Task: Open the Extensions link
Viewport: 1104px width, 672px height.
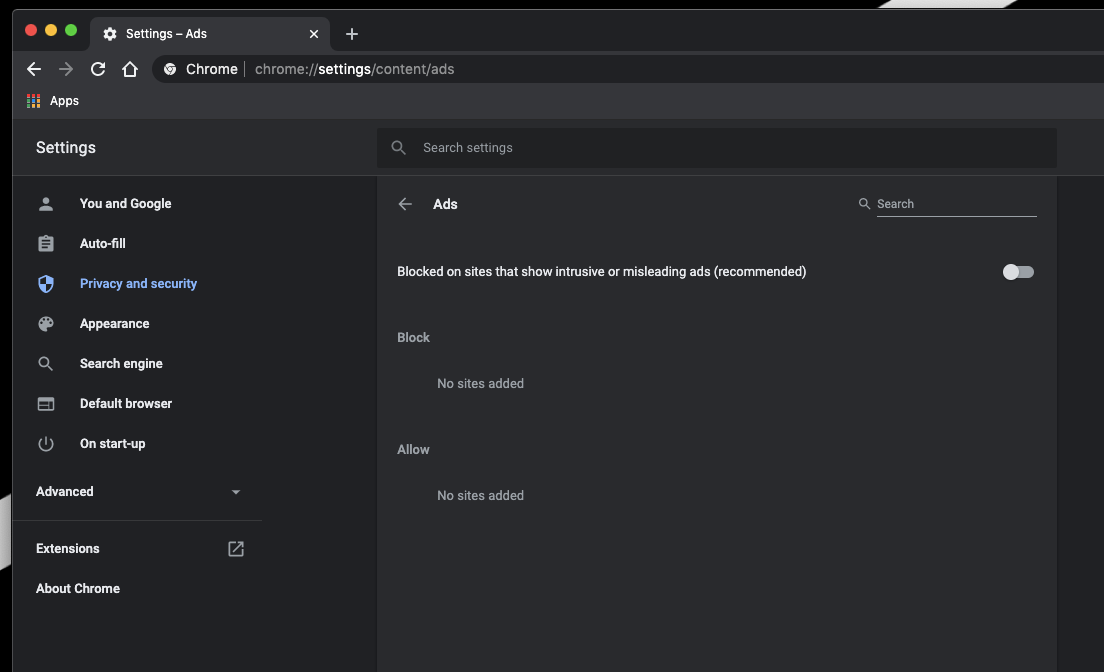Action: (68, 549)
